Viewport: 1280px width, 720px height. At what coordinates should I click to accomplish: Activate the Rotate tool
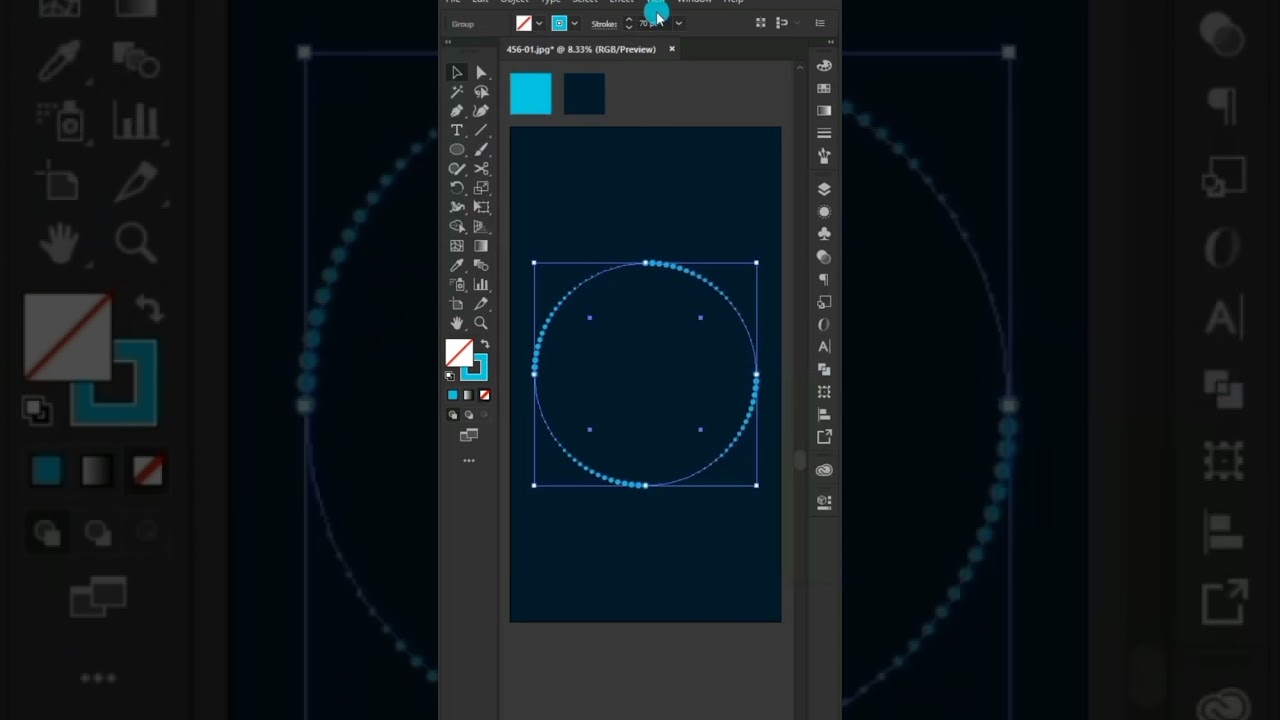[457, 188]
